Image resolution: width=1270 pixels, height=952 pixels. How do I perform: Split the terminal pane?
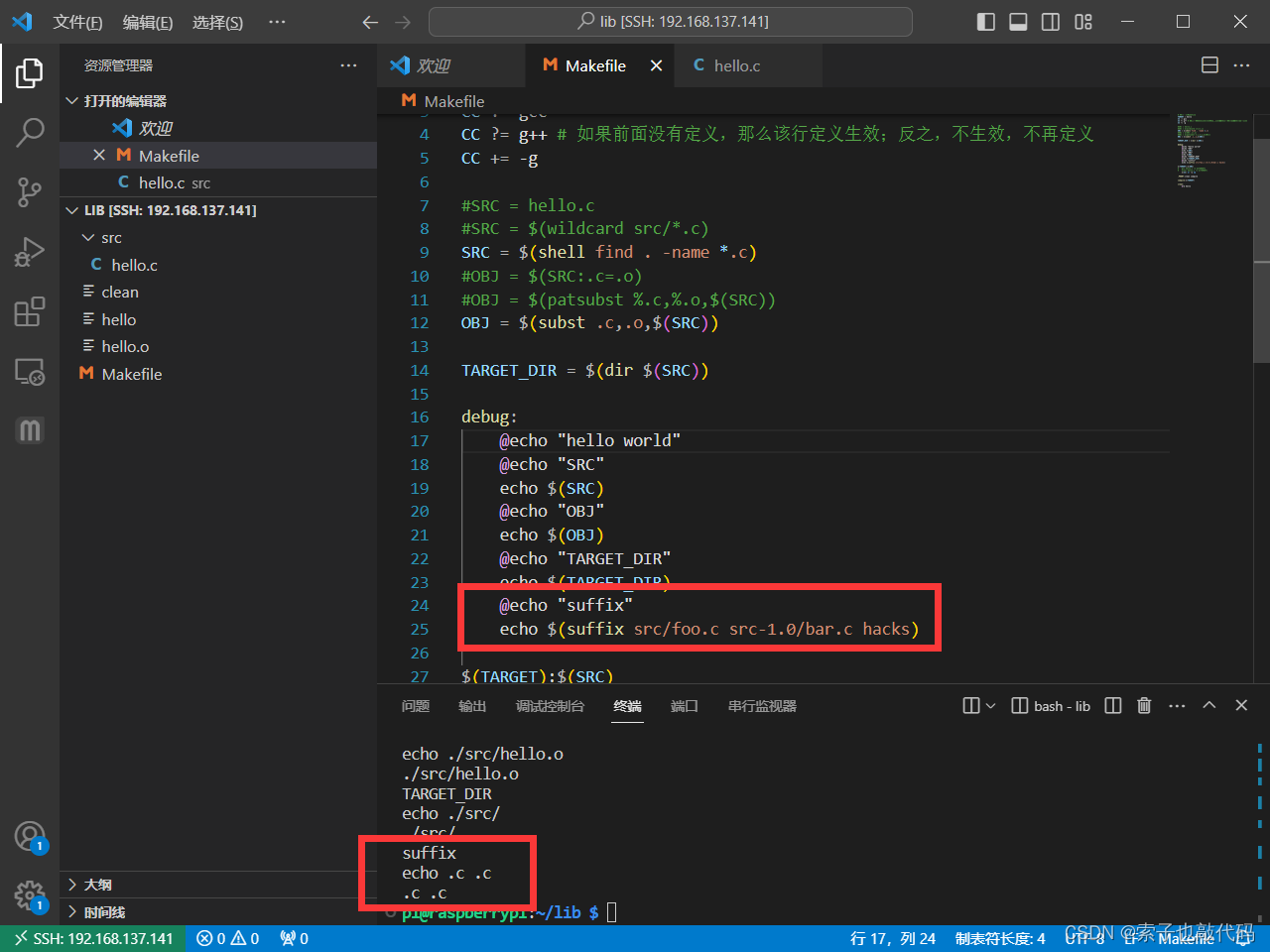(1113, 705)
